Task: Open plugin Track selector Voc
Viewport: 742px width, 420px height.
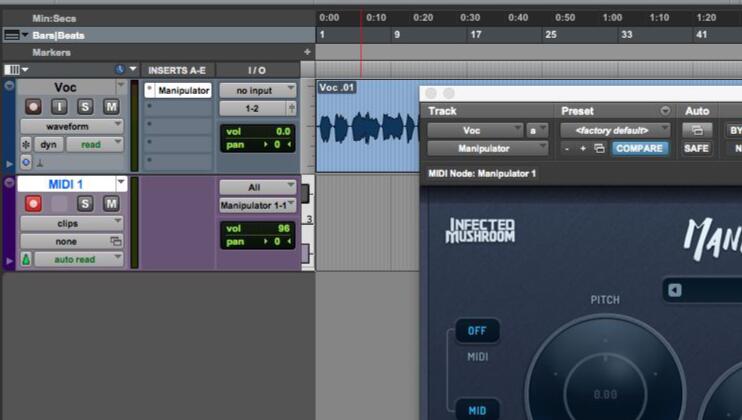Action: pos(475,130)
